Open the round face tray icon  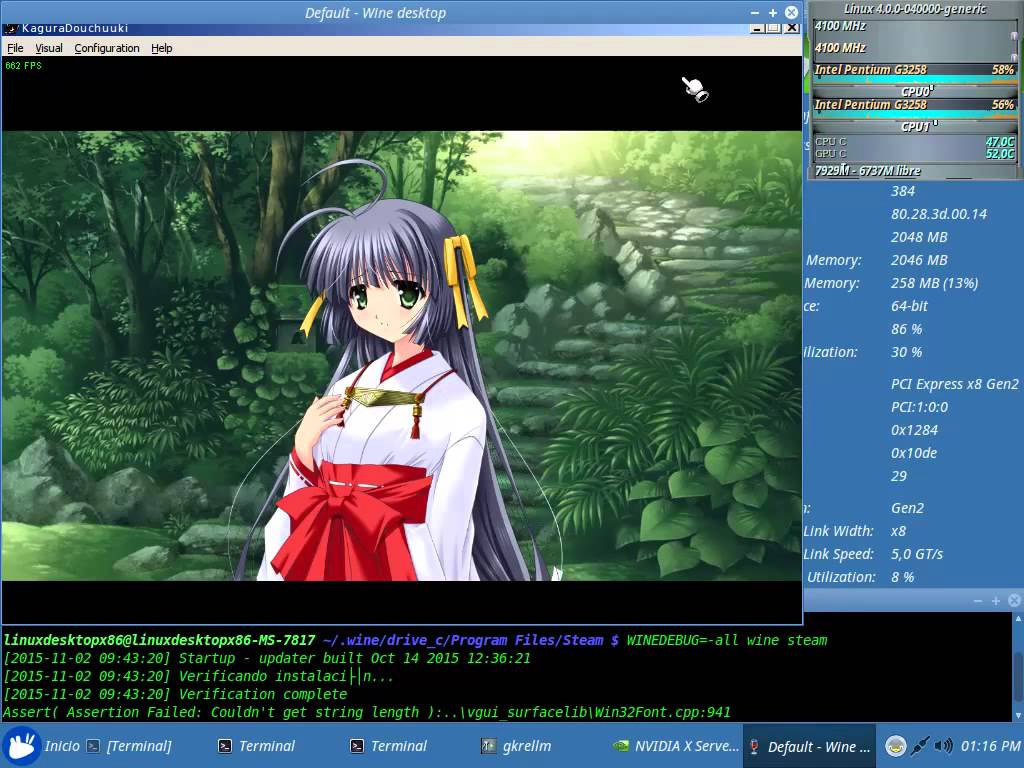tap(896, 746)
